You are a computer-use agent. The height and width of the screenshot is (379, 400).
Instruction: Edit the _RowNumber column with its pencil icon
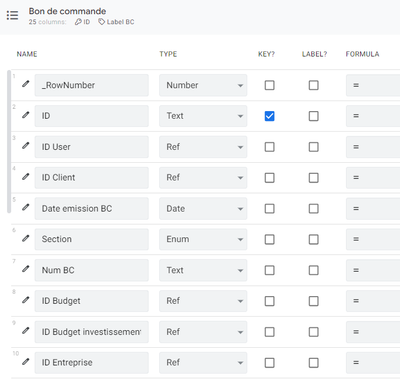[x=26, y=84]
